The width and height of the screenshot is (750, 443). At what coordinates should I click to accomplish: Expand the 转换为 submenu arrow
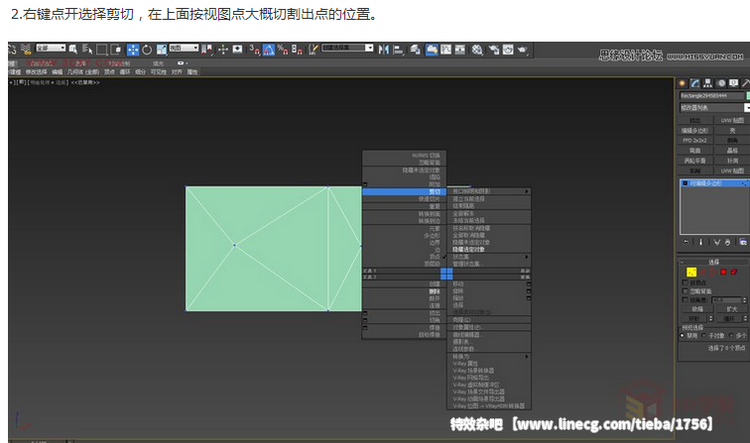[x=527, y=356]
